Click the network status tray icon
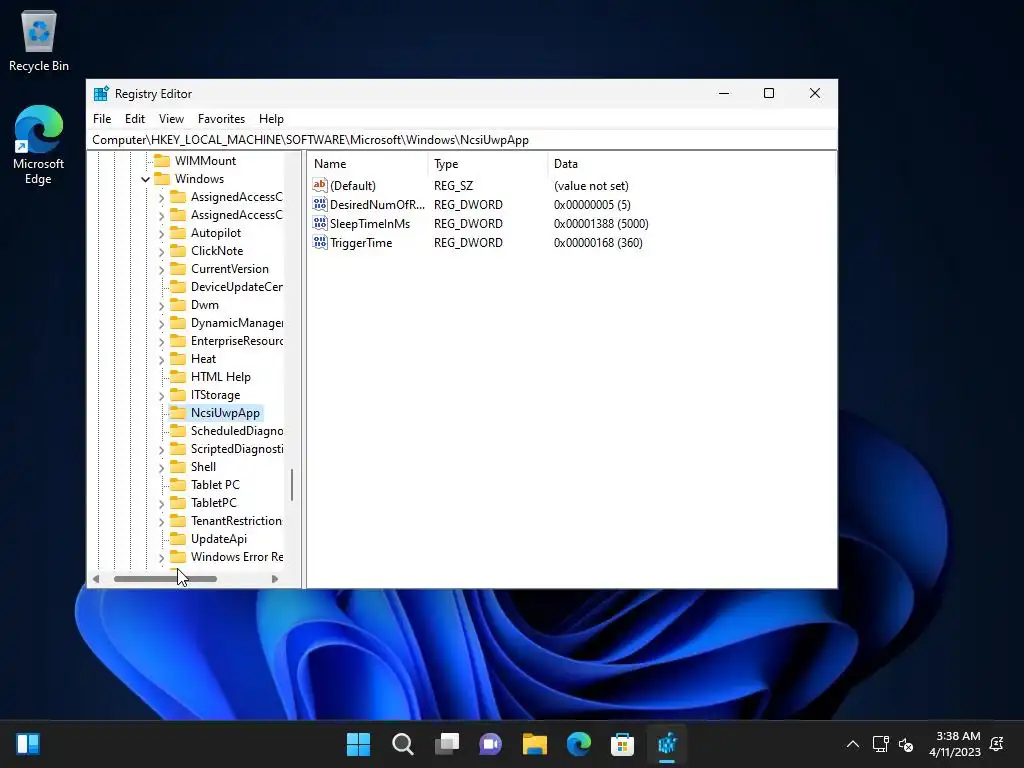 [x=880, y=744]
